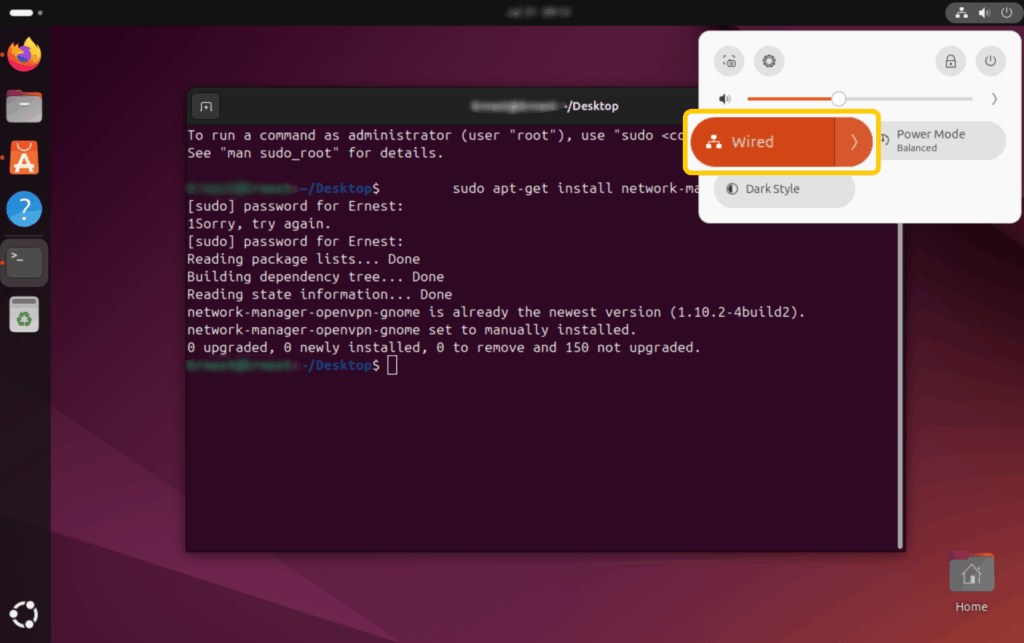Open new terminal tab button
1024x643 pixels.
(x=205, y=106)
